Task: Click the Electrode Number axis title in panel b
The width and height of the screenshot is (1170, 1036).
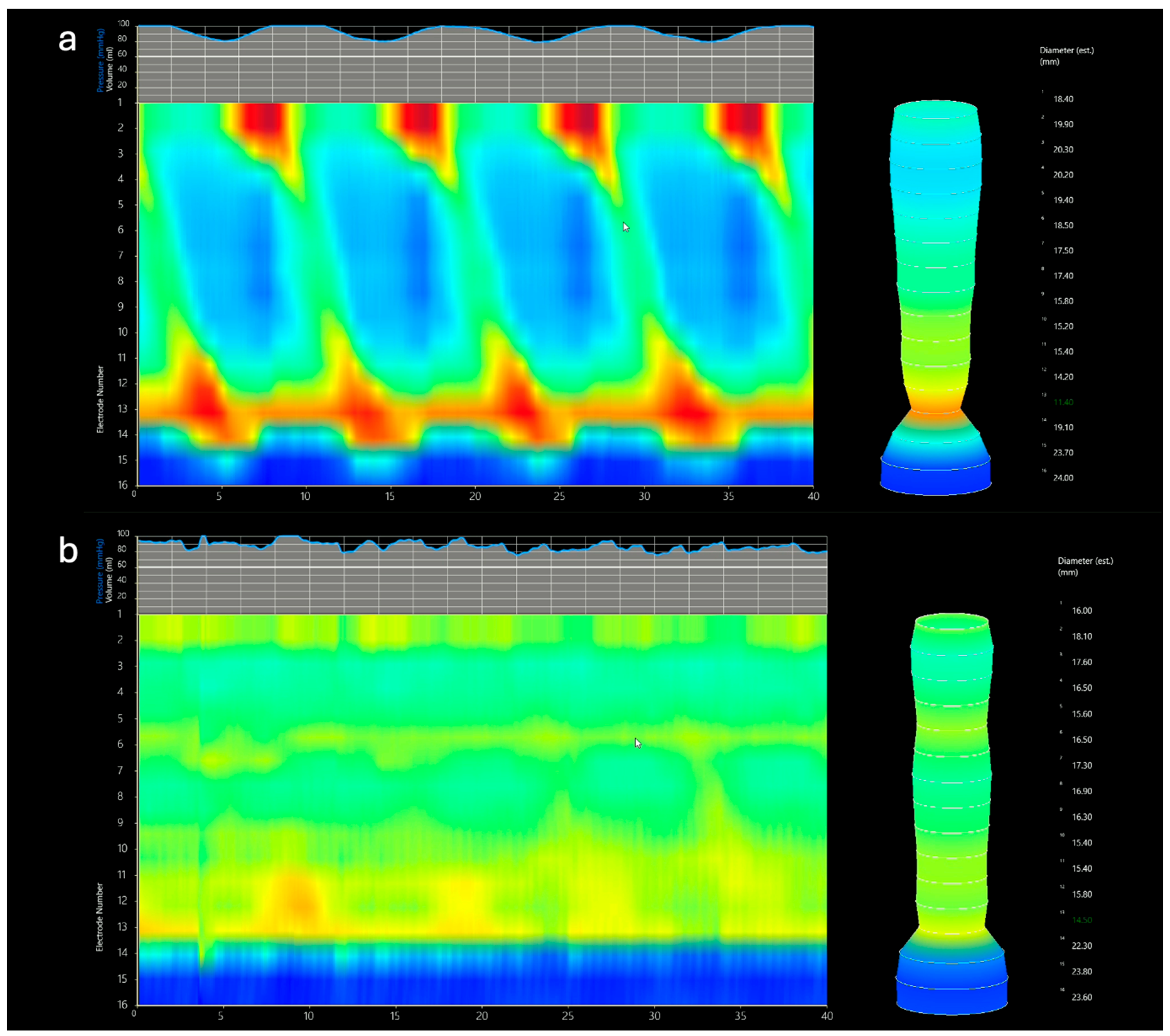Action: tap(100, 916)
